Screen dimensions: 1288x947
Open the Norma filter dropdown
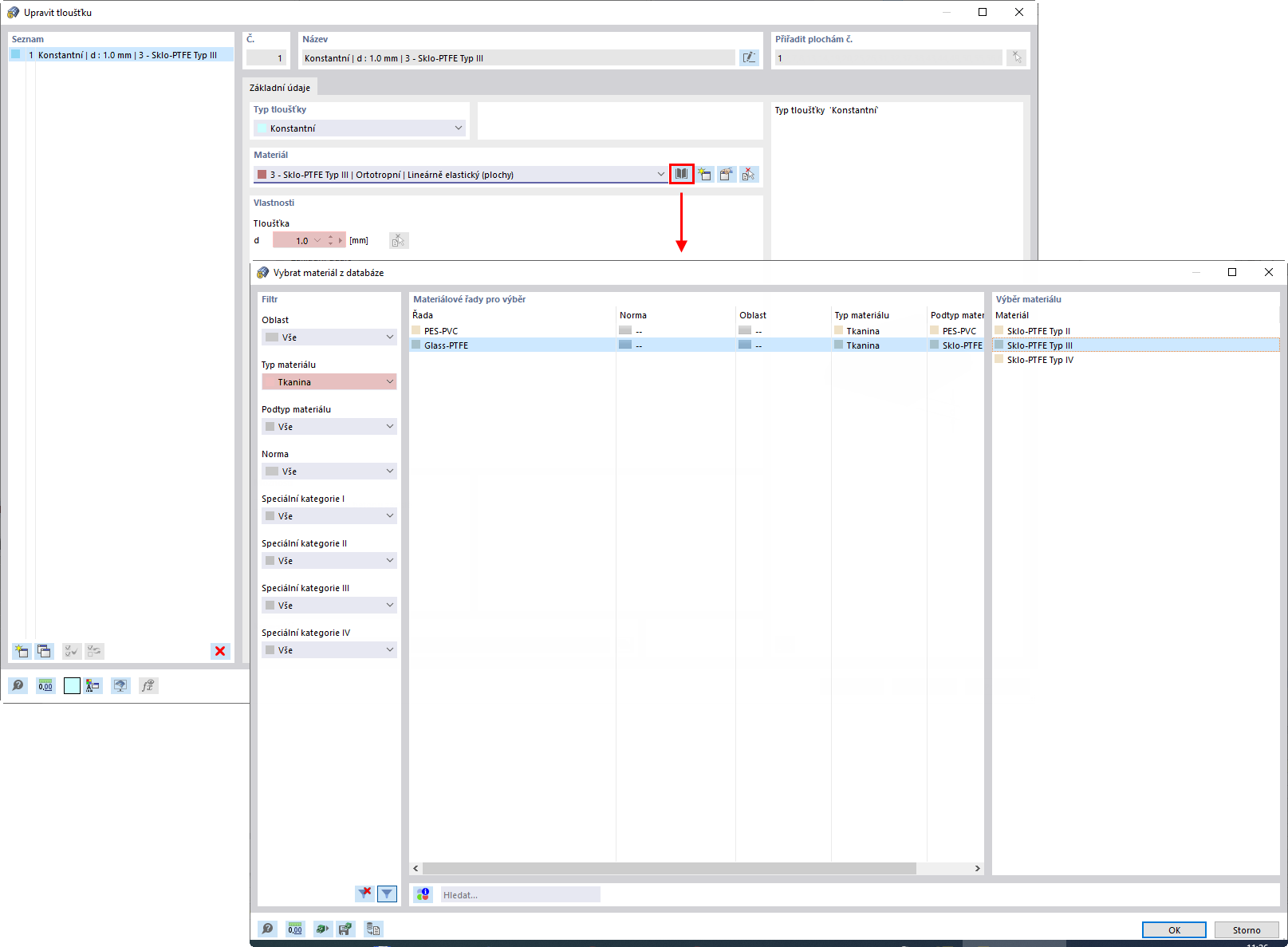click(329, 472)
